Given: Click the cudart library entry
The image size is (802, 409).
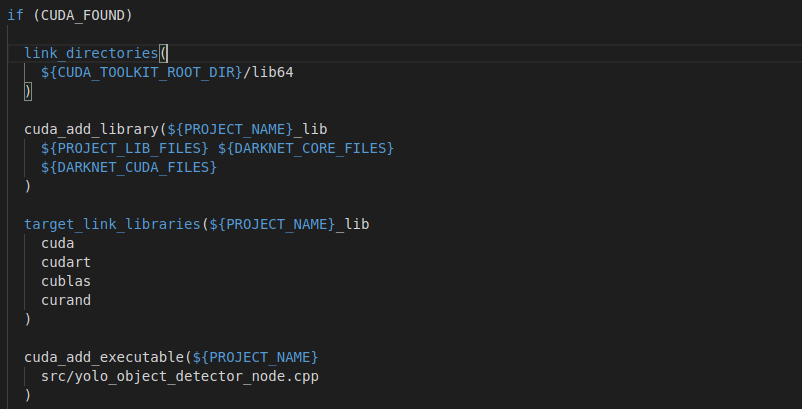Looking at the screenshot, I should point(66,262).
